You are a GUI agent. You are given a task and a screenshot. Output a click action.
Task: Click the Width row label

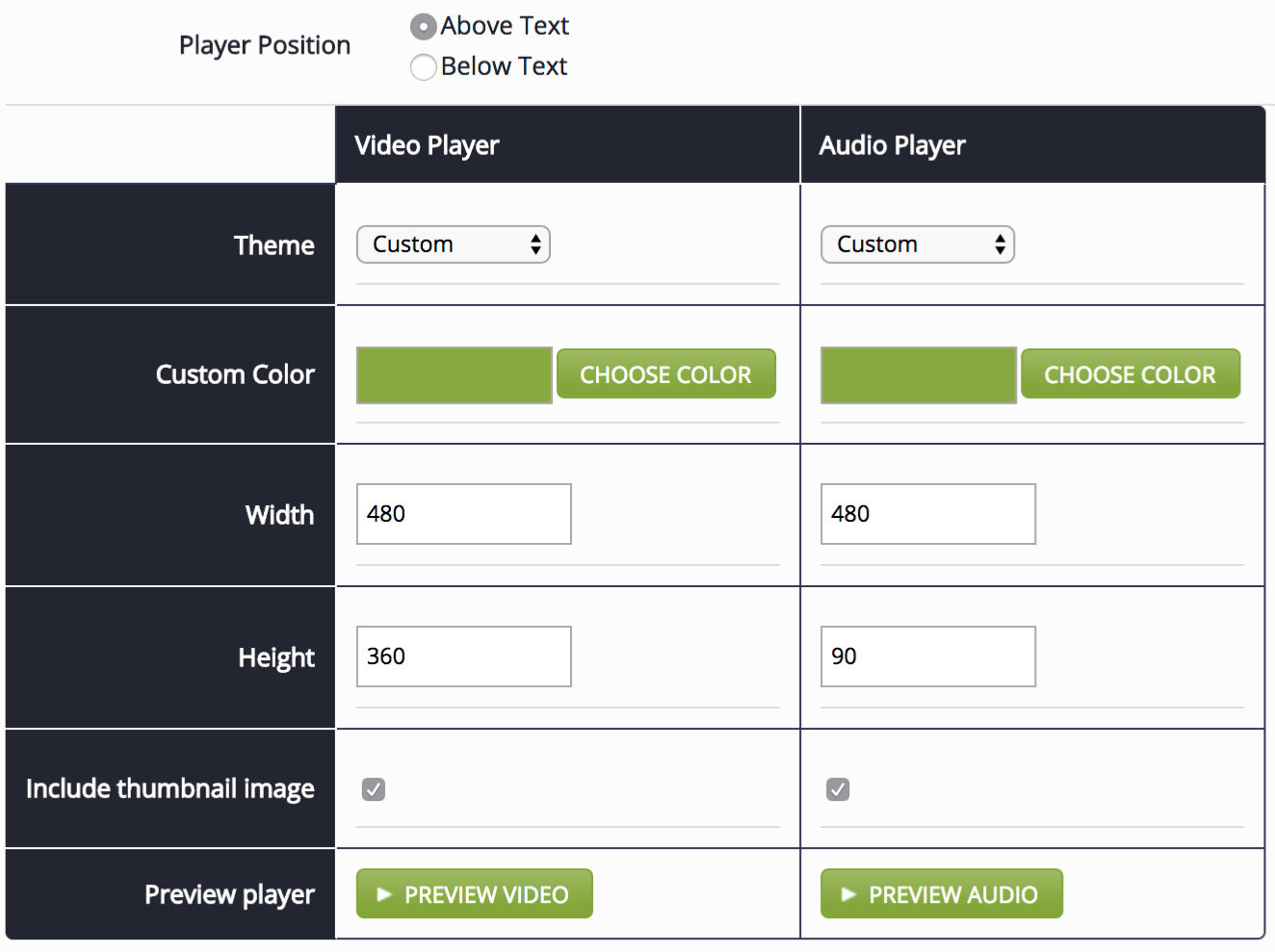click(279, 515)
